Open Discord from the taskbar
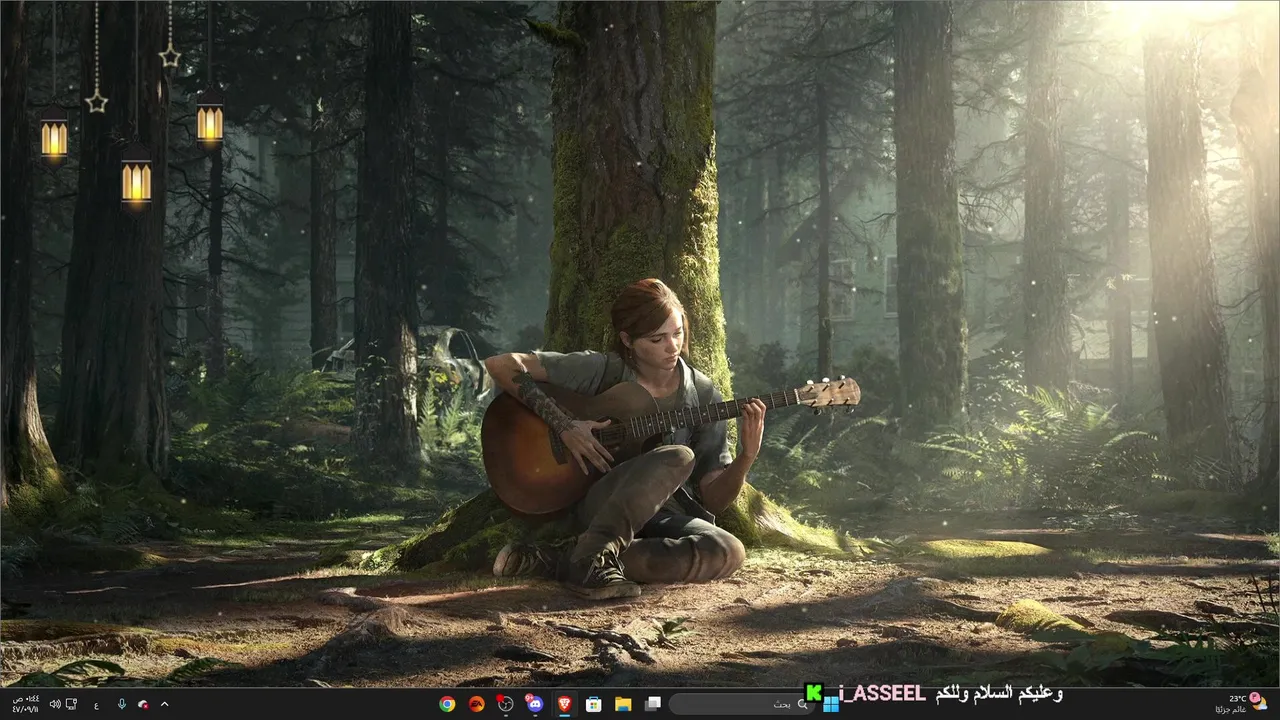Image resolution: width=1280 pixels, height=720 pixels. tap(535, 704)
